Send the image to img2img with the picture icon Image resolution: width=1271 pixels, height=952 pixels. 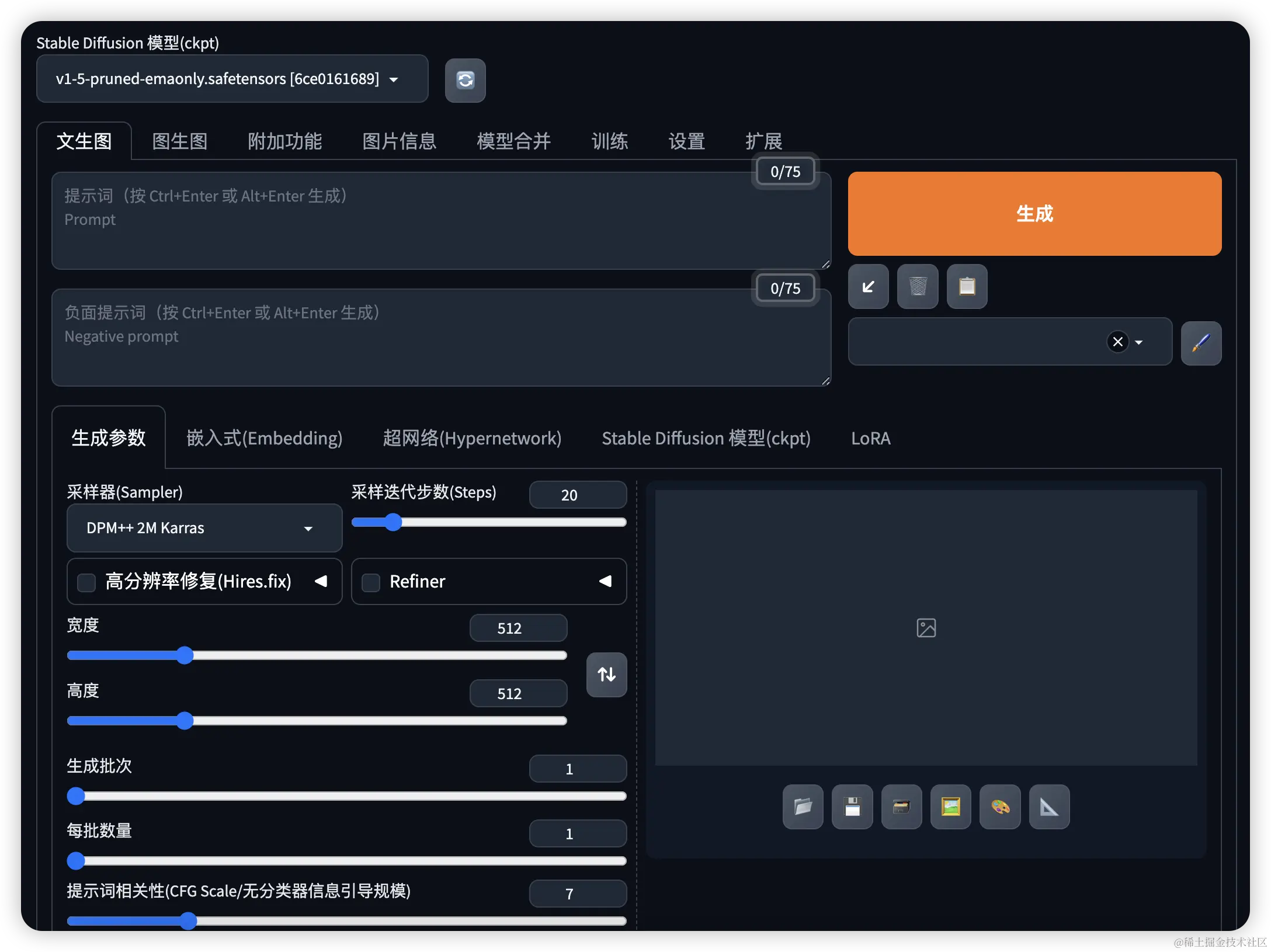950,807
